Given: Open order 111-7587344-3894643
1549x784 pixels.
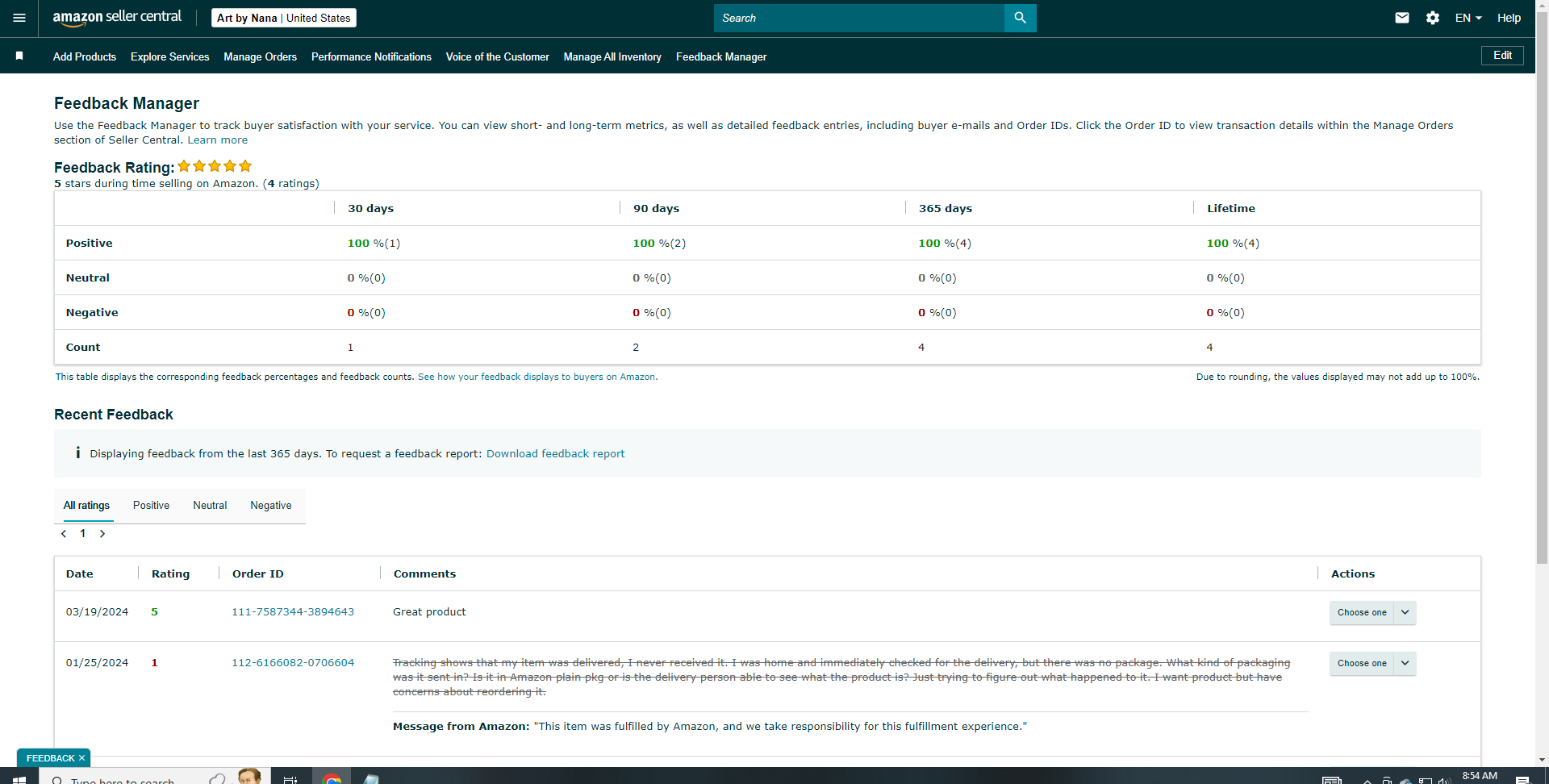Looking at the screenshot, I should point(293,612).
